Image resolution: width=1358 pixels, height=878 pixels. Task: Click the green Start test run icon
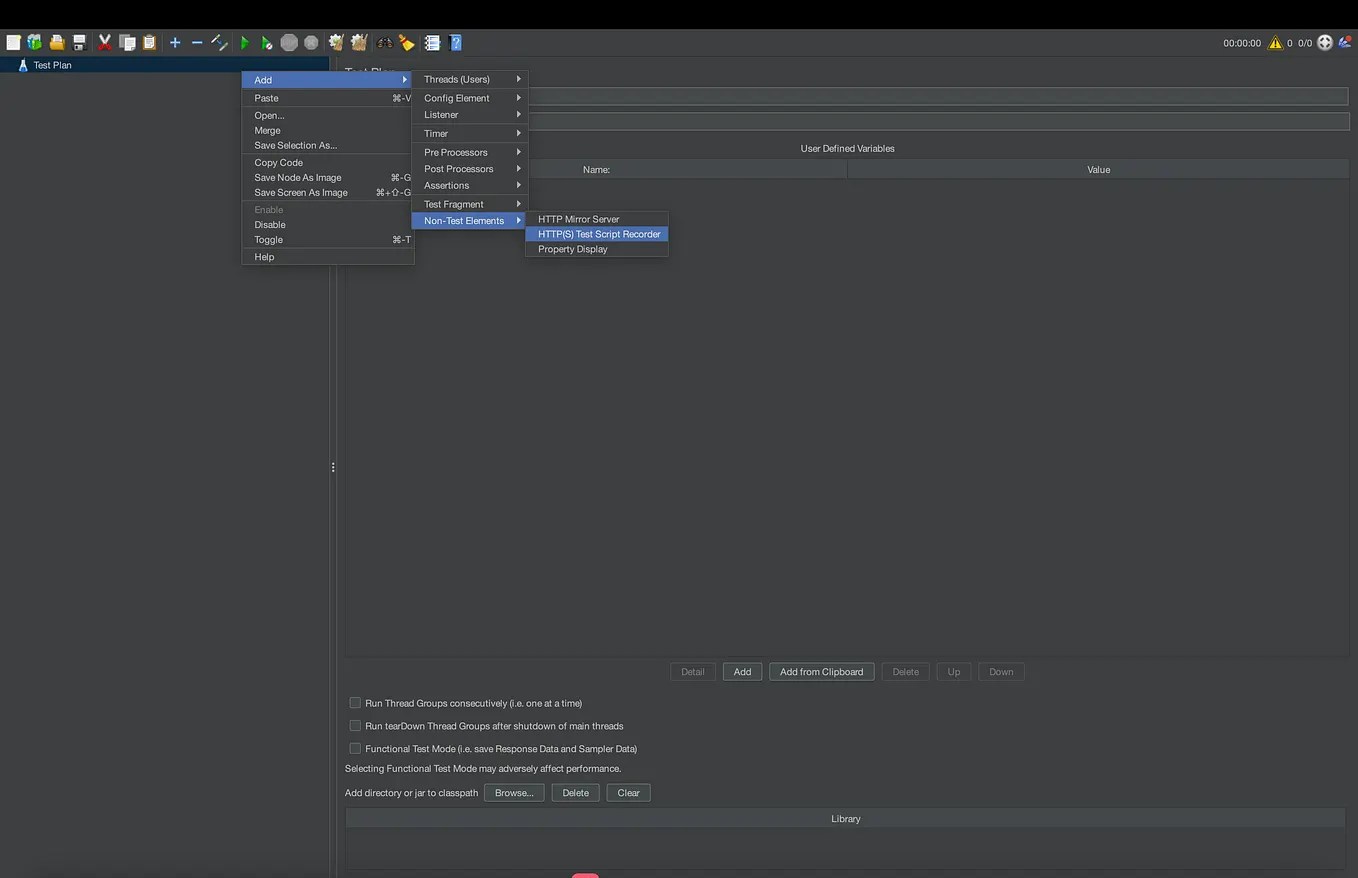pos(245,43)
